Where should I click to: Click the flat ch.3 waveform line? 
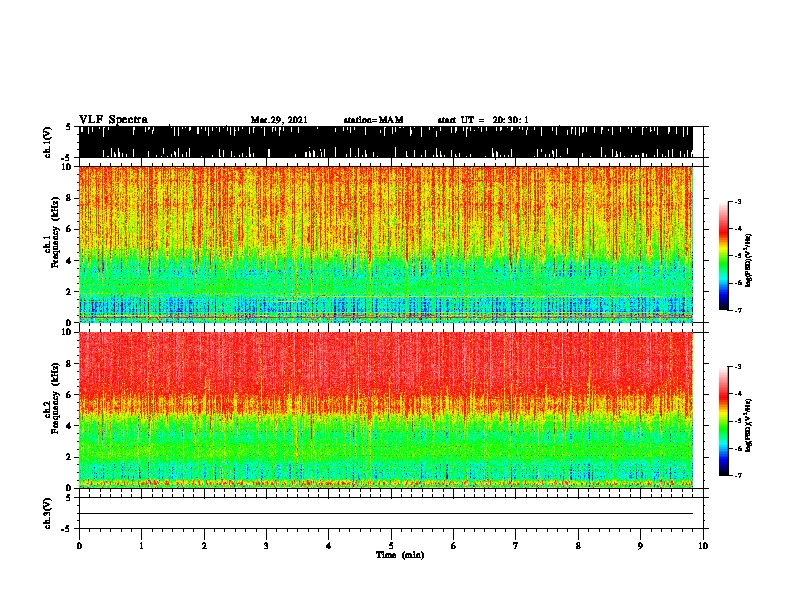386,514
